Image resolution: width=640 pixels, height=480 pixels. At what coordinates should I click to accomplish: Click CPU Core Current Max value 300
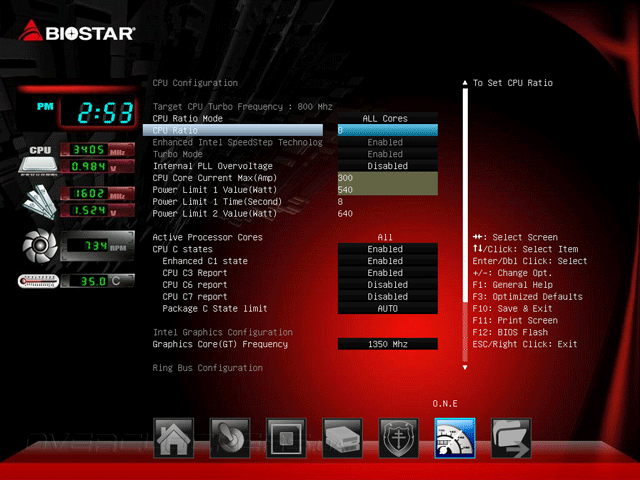pos(388,178)
